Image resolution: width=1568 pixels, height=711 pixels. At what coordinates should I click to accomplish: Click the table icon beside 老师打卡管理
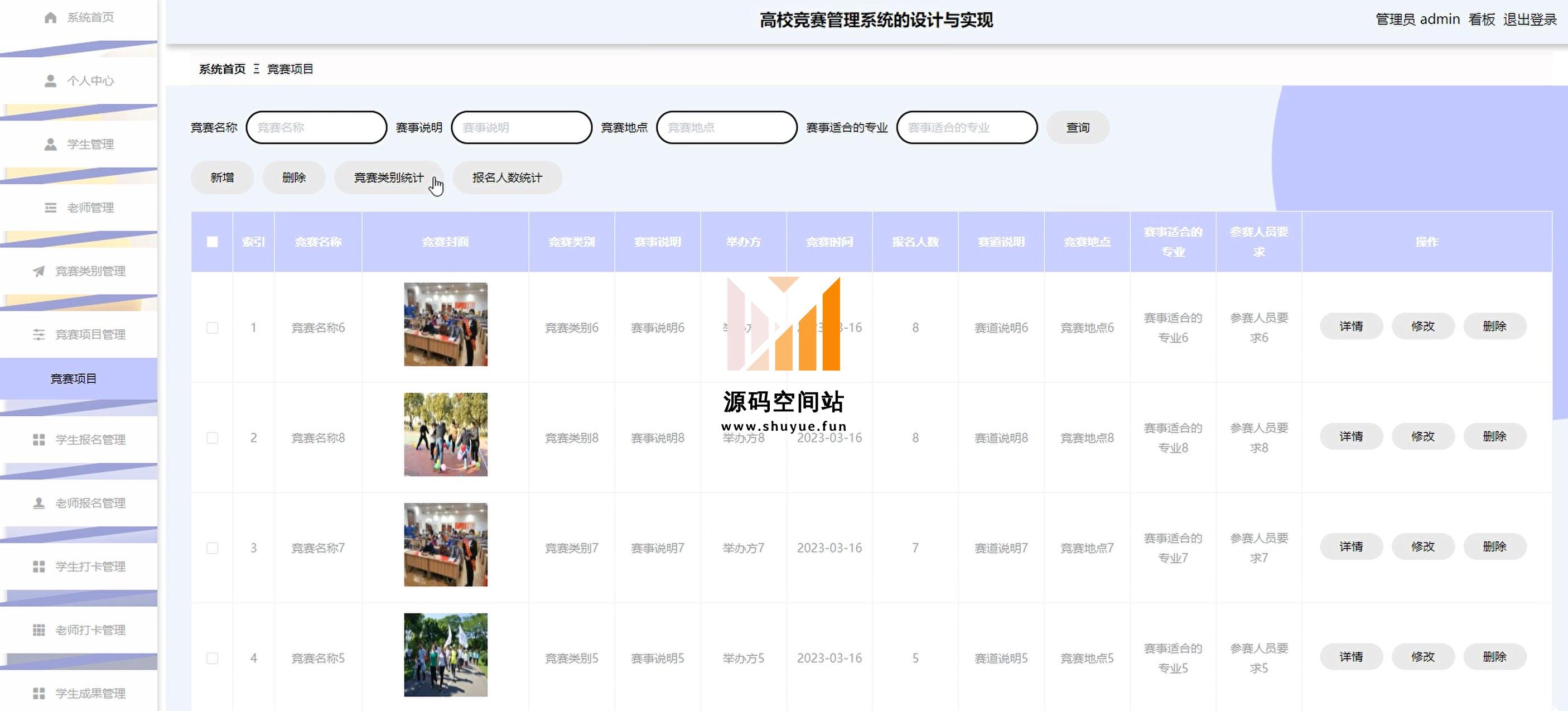pos(39,630)
